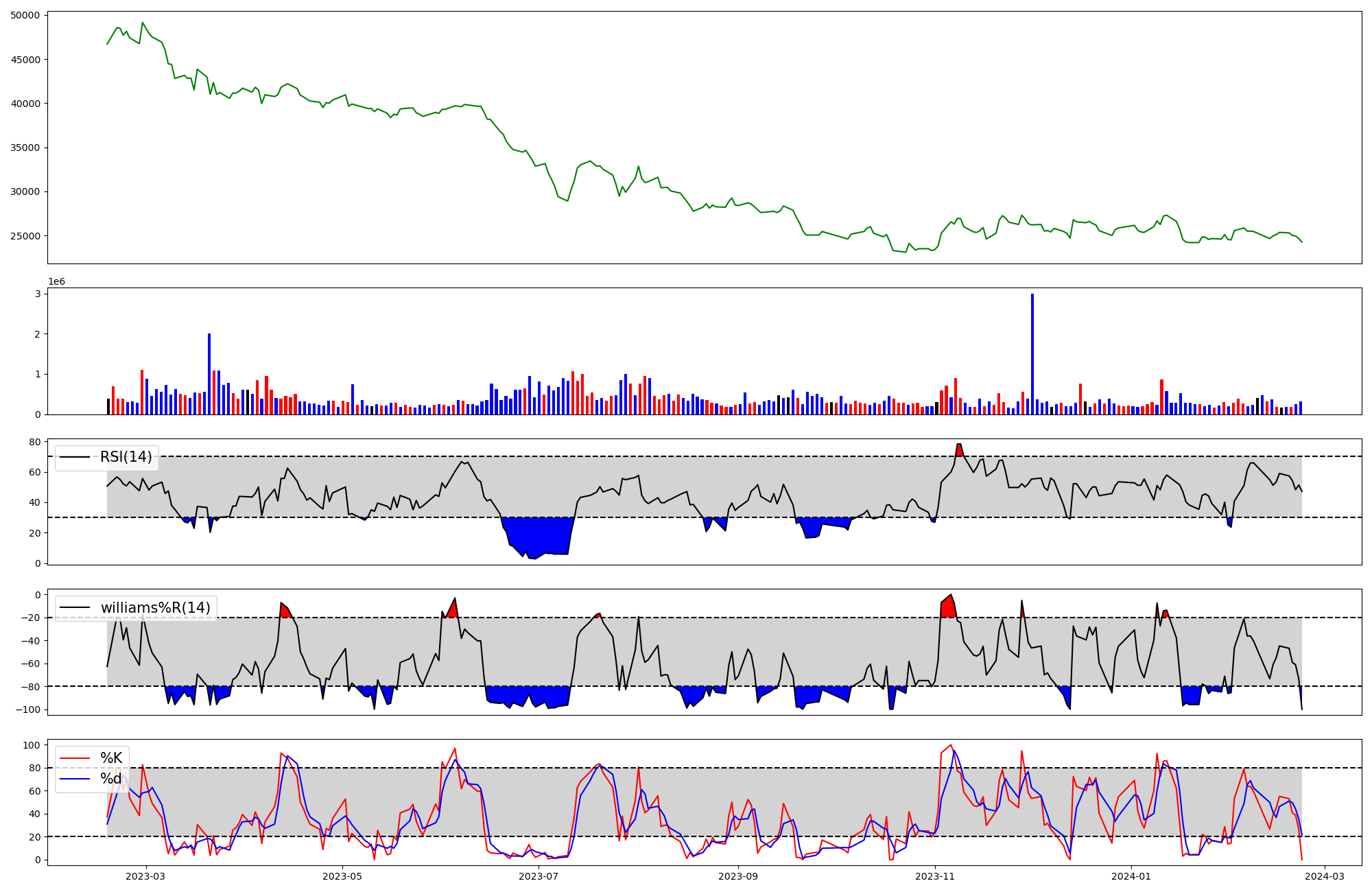Click blue %d line sample in legend
Image resolution: width=1372 pixels, height=892 pixels.
(x=75, y=779)
